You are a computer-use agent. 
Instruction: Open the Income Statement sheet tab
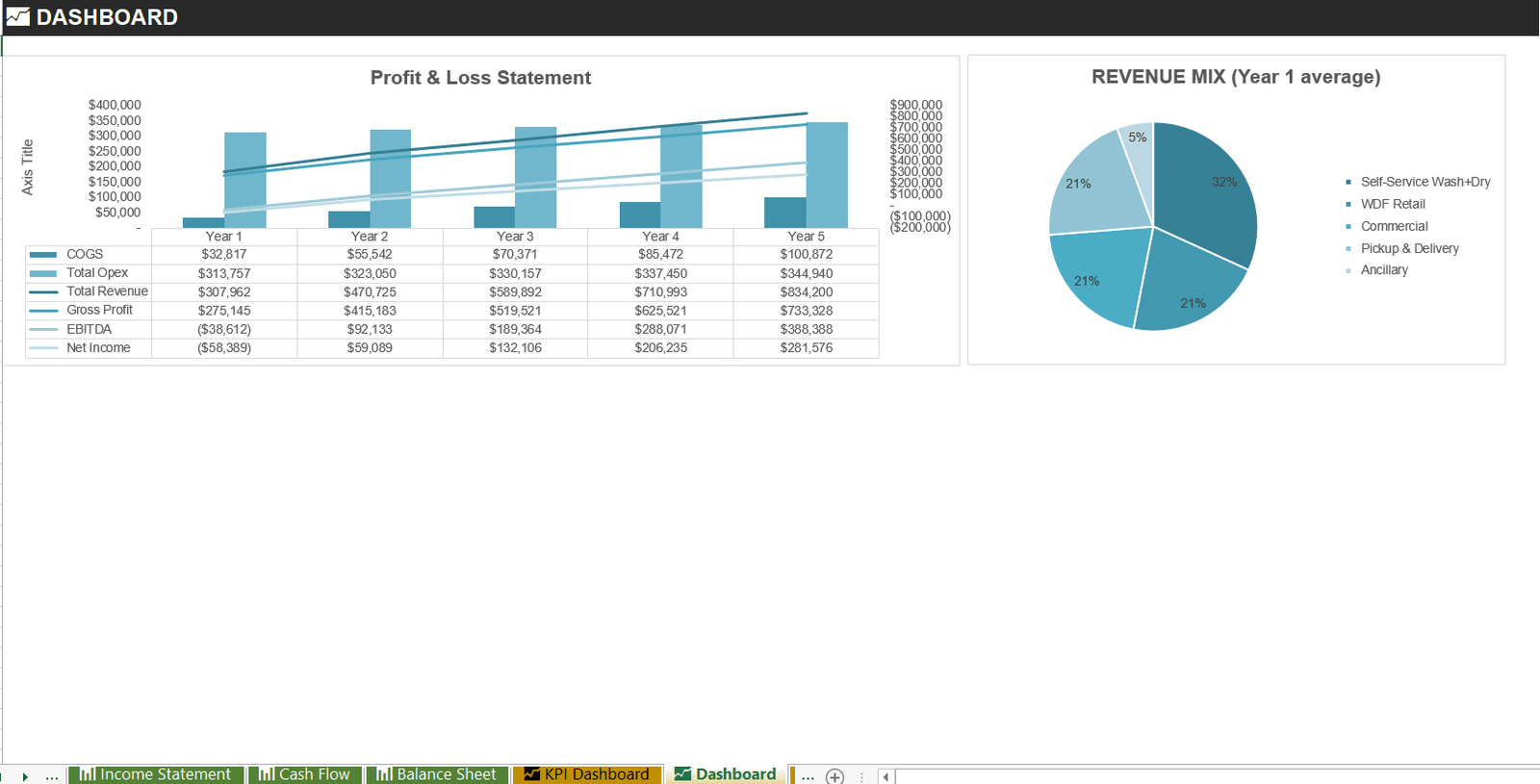coord(156,774)
